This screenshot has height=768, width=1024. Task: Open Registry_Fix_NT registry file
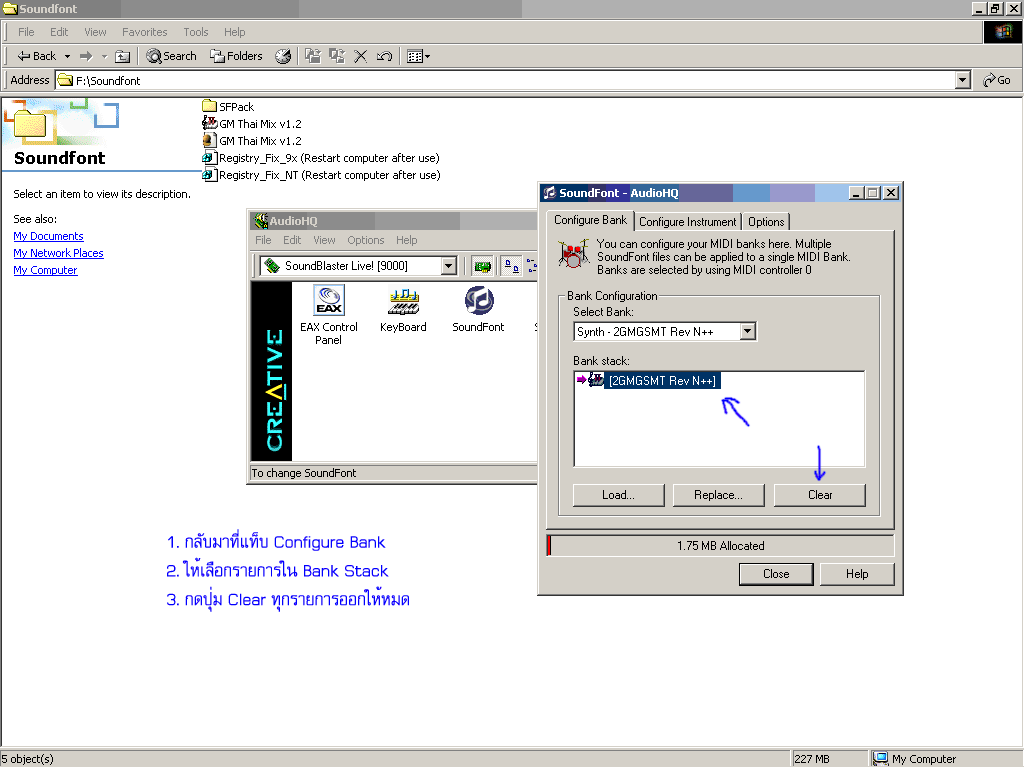pos(321,174)
